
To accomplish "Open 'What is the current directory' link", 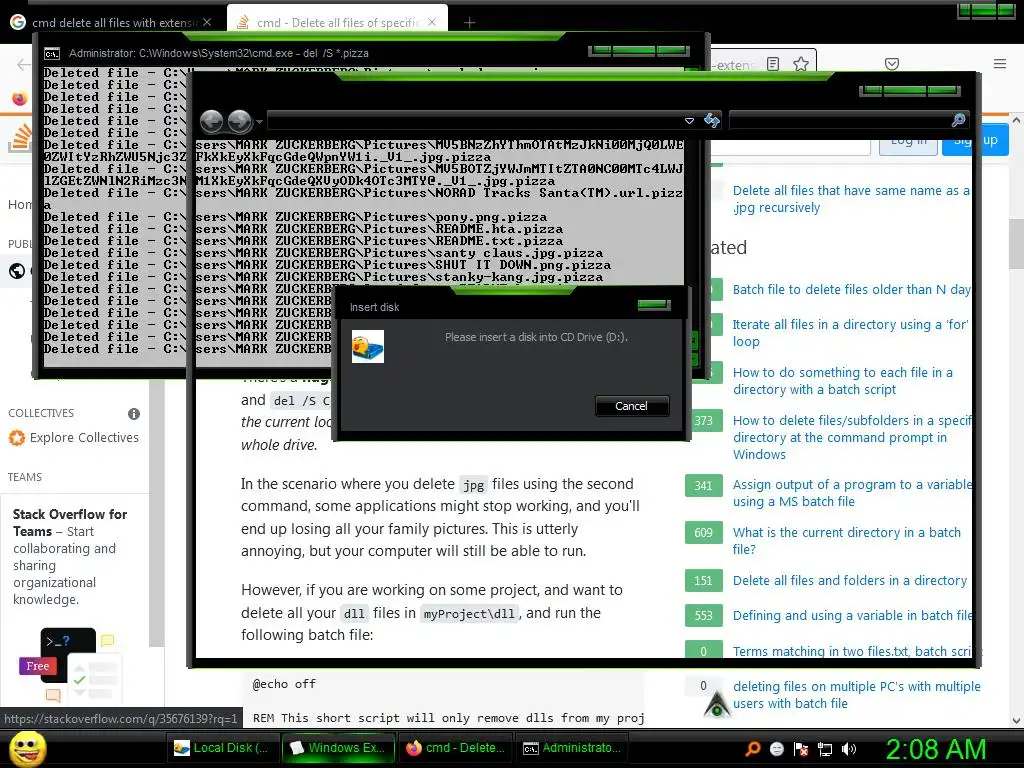I will [846, 541].
